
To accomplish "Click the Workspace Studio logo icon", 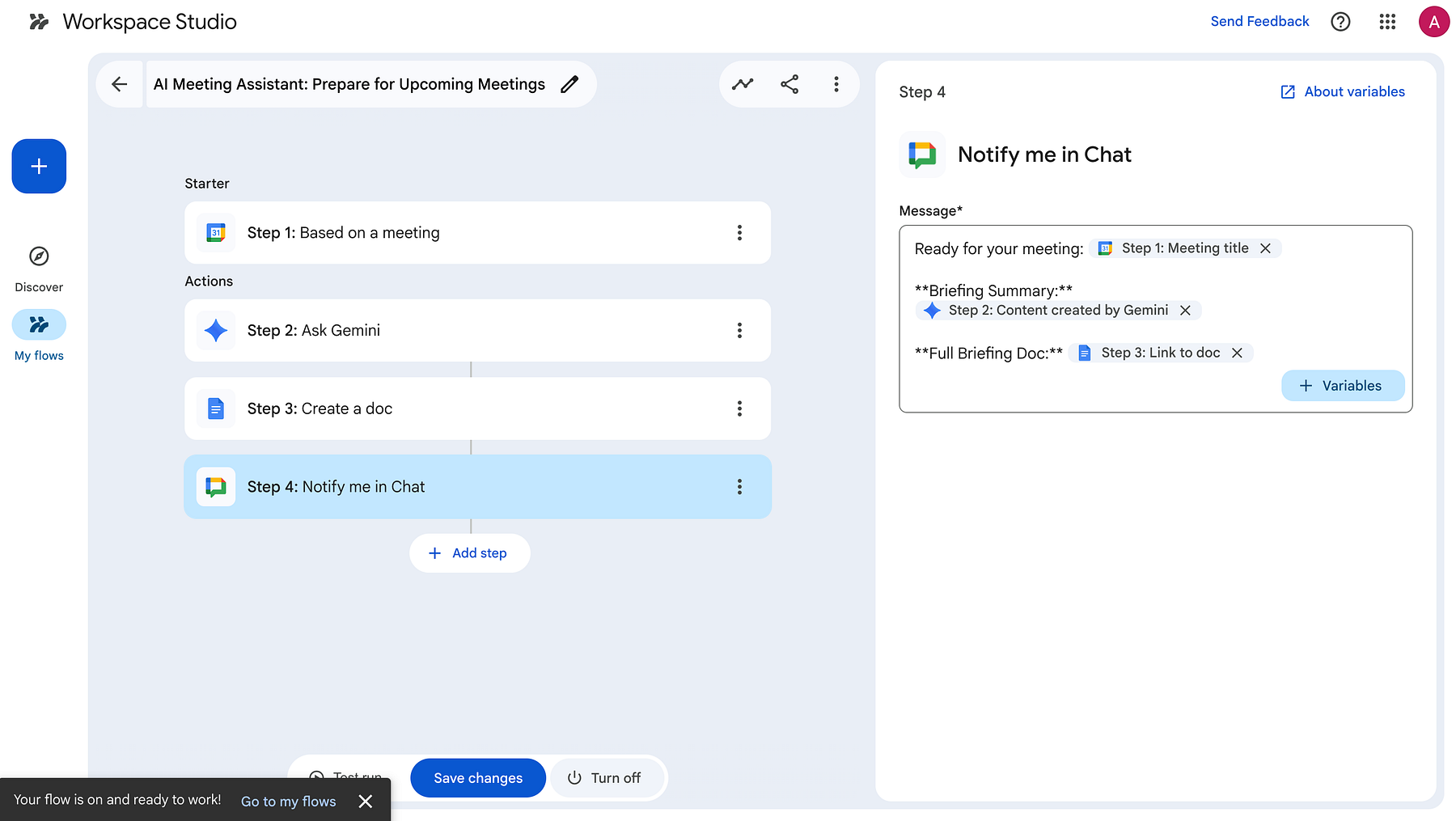I will click(39, 22).
